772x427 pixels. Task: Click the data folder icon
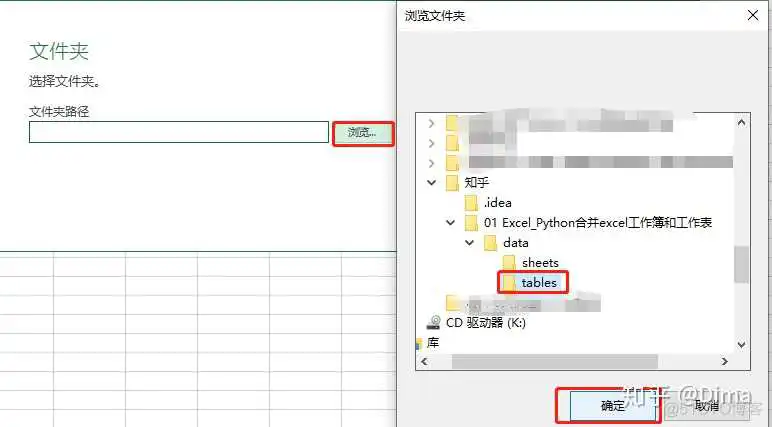[x=490, y=243]
